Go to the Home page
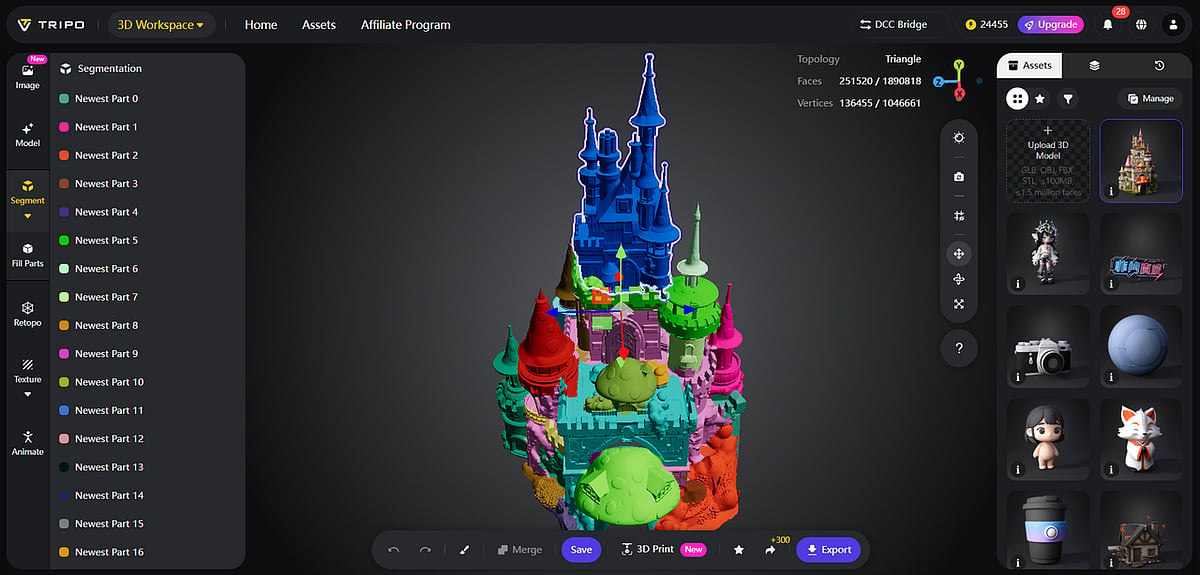Screen dimensions: 1200x575 click(261, 25)
